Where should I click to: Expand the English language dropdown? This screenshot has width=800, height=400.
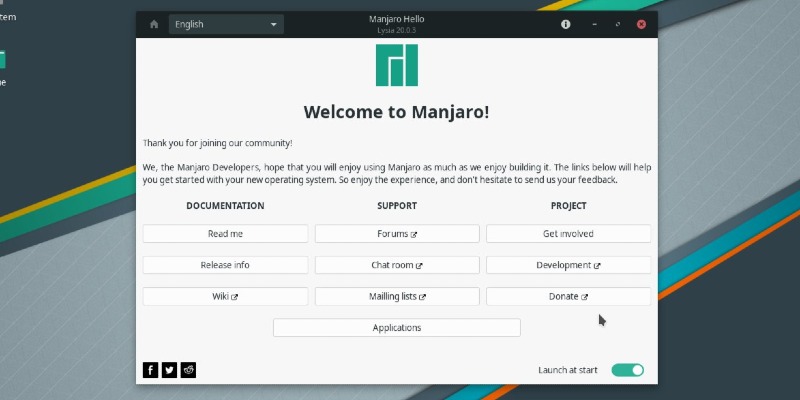click(226, 24)
